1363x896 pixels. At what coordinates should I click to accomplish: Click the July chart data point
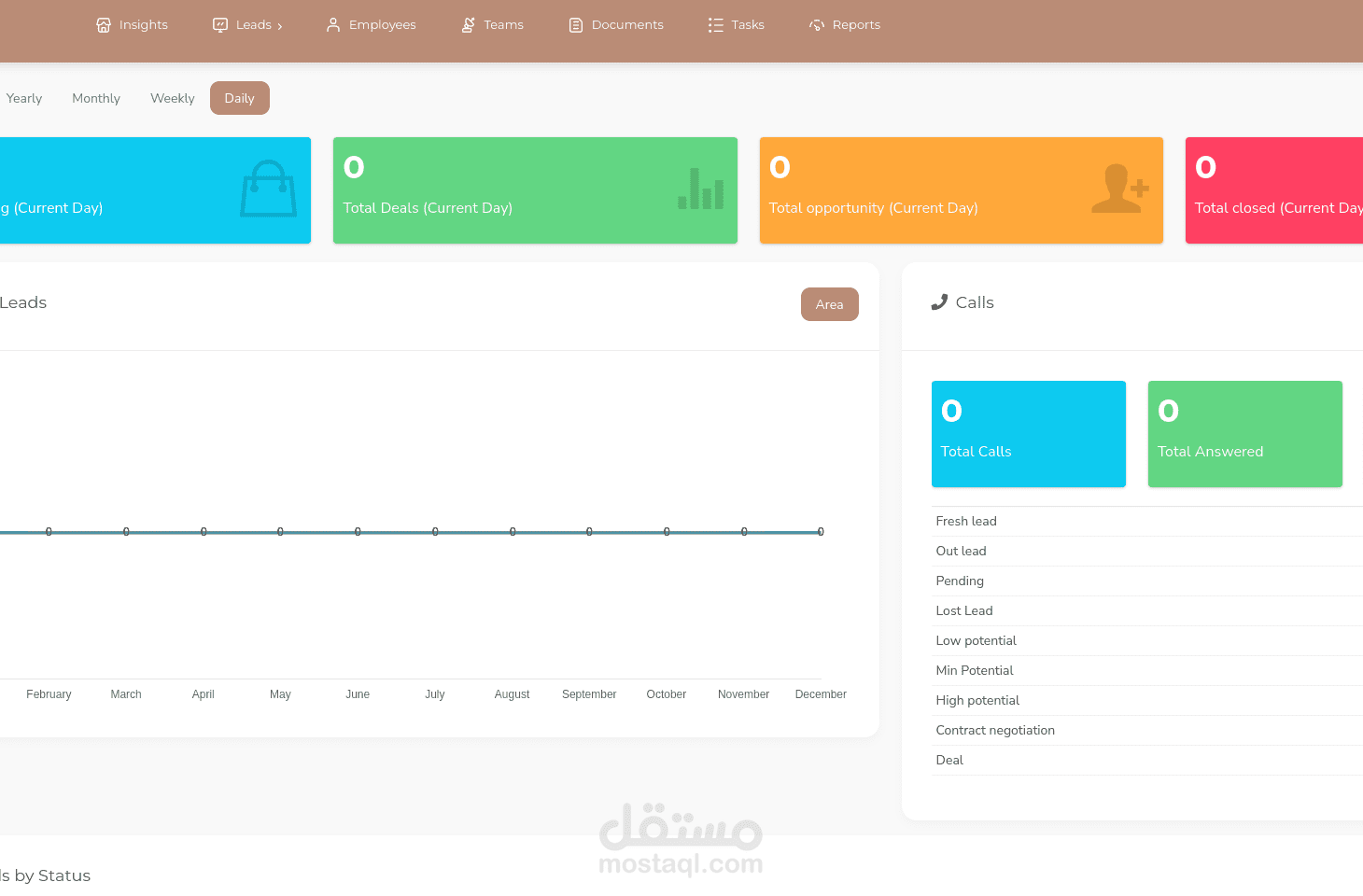435,532
